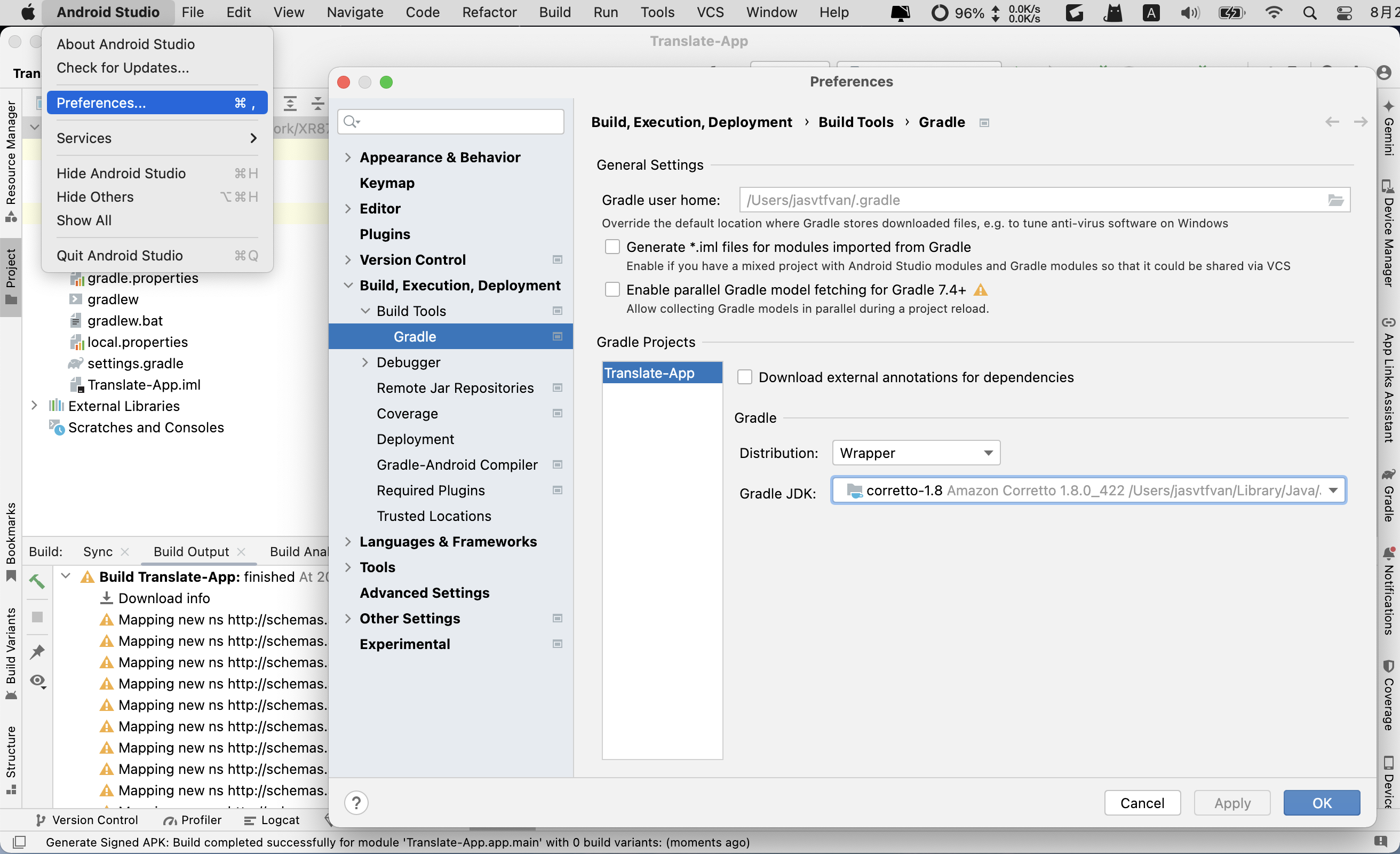Open the Refactor menu

(489, 12)
